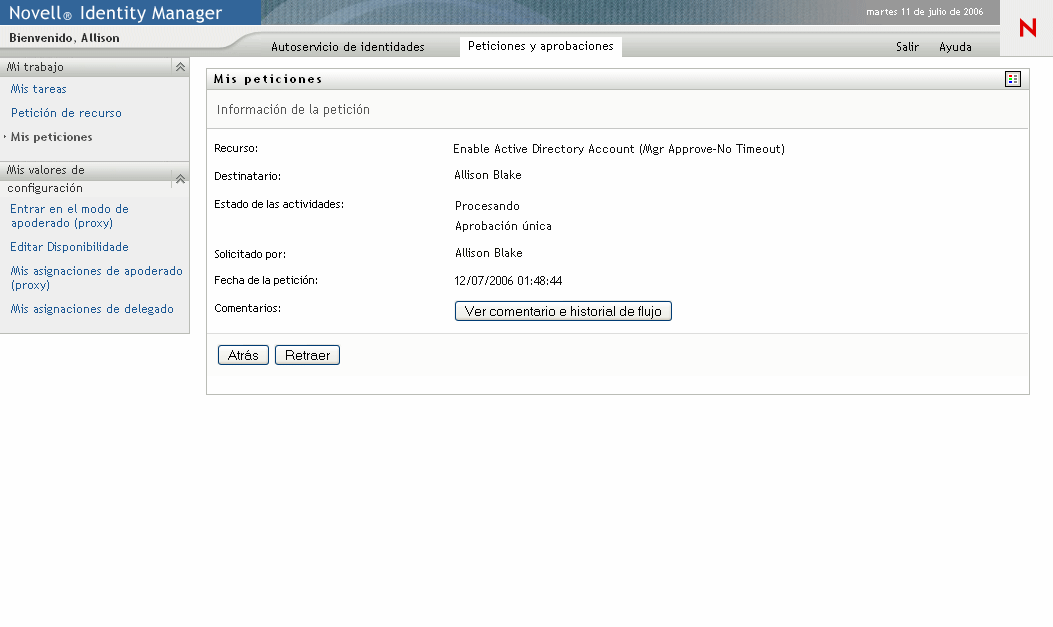
Task: Collapse Mis valores de configuración section
Action: [180, 179]
